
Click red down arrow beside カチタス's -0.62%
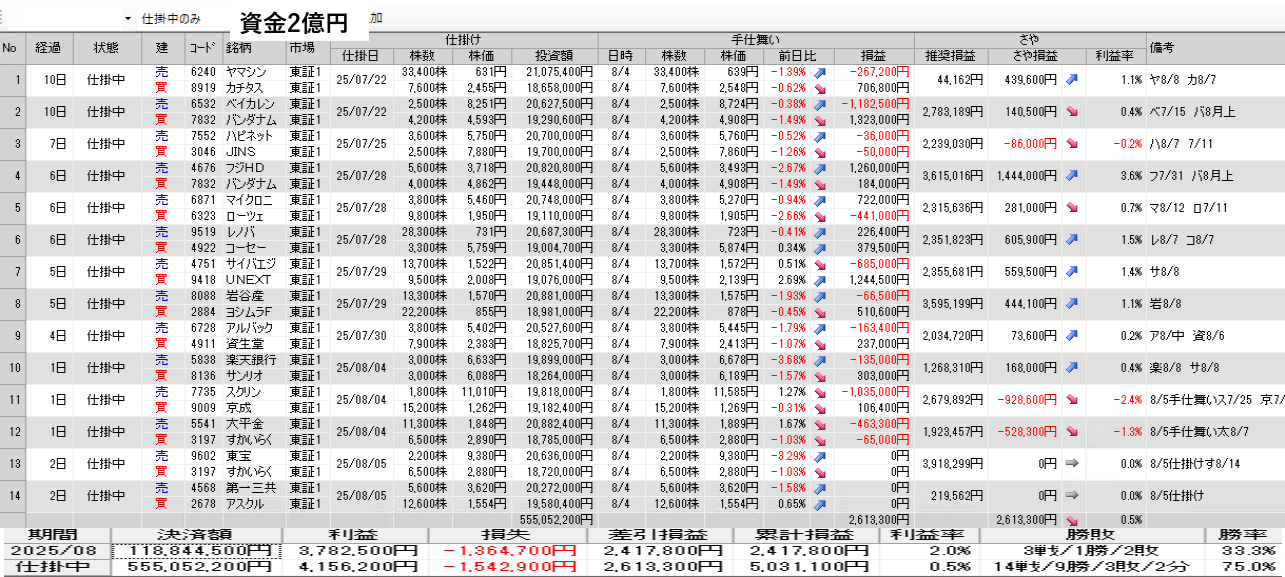coord(820,88)
